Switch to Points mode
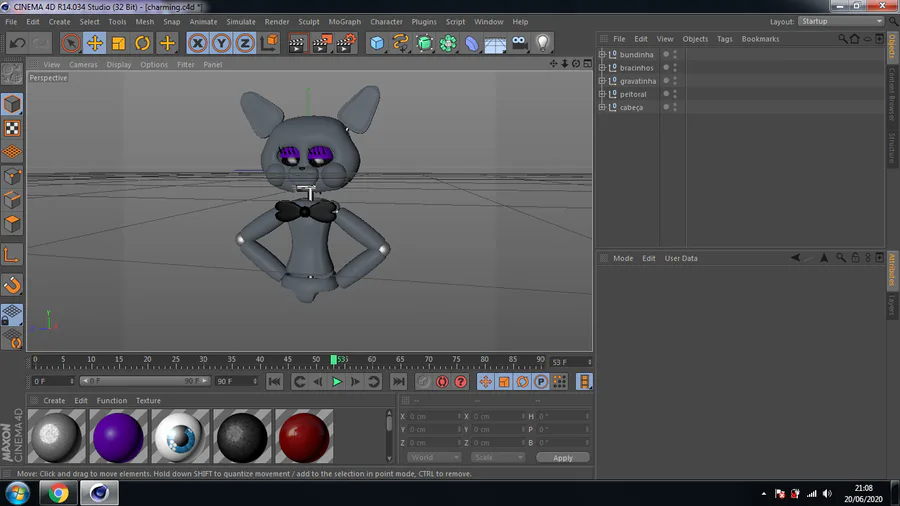Screen dimensions: 900x506 (12, 176)
